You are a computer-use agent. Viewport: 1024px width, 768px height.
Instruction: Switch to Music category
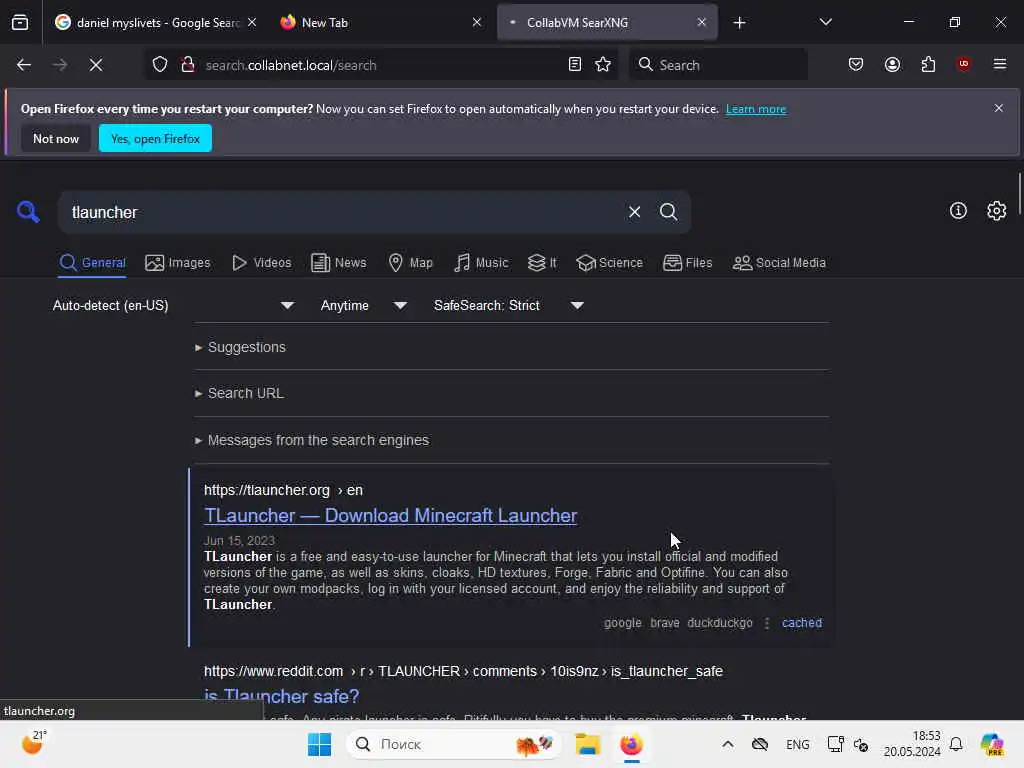(x=481, y=263)
